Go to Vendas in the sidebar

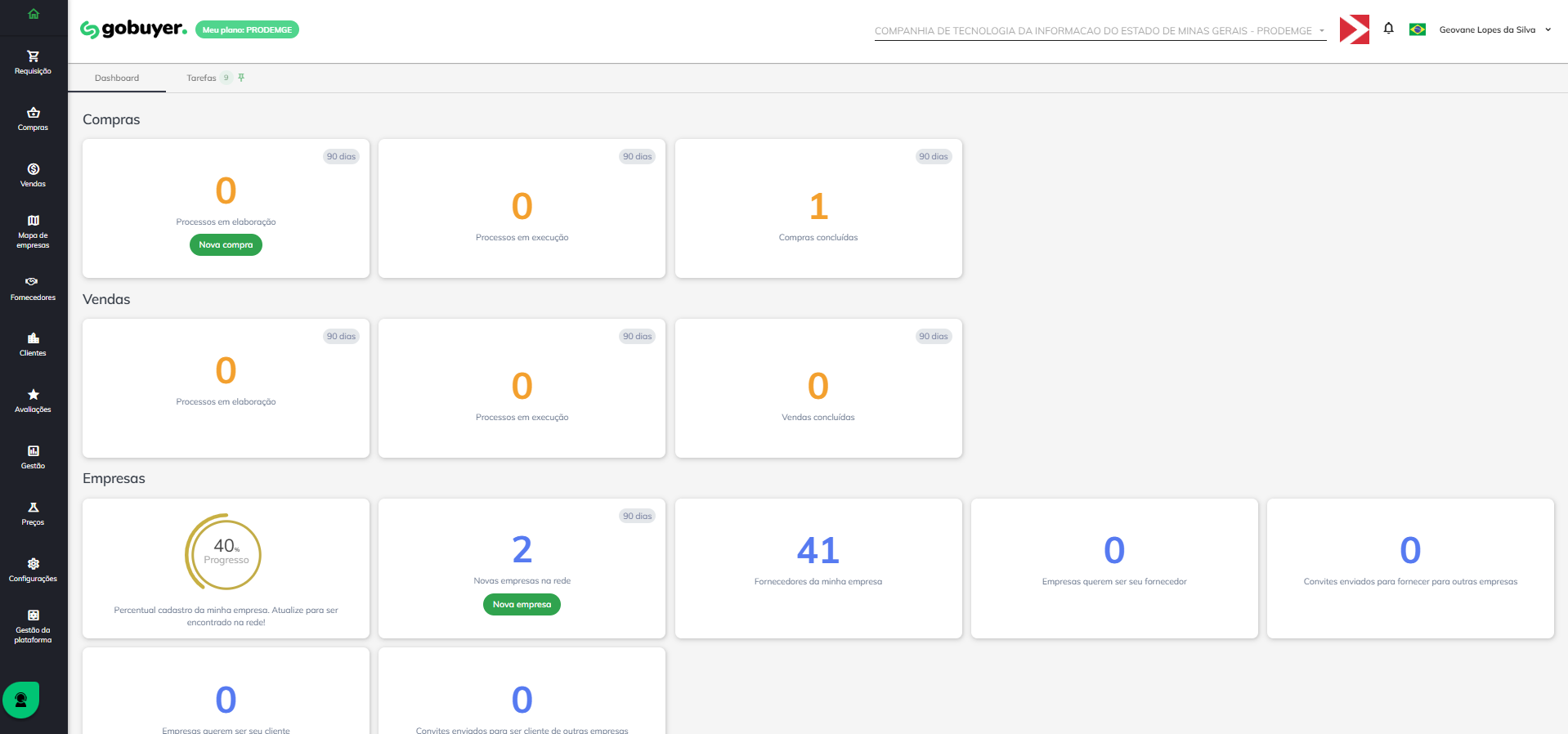click(x=33, y=175)
